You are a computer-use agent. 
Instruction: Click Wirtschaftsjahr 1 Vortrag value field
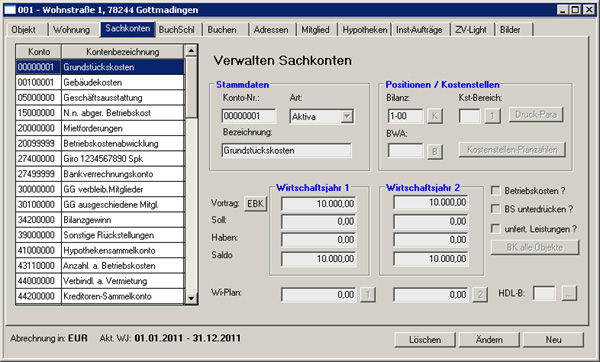[318, 204]
